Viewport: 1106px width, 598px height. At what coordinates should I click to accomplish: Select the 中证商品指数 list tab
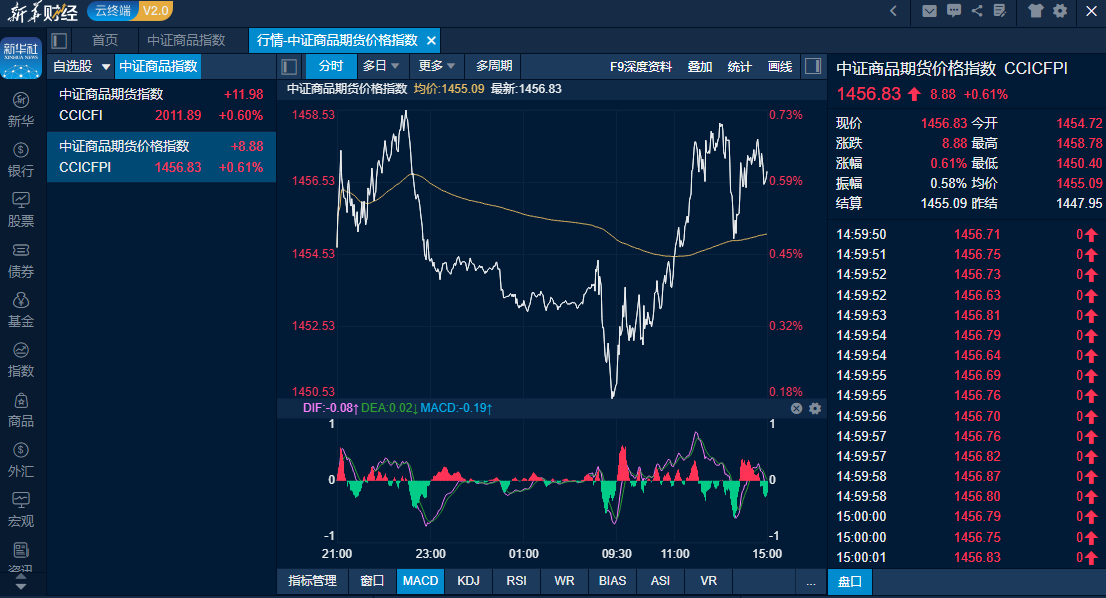point(158,66)
